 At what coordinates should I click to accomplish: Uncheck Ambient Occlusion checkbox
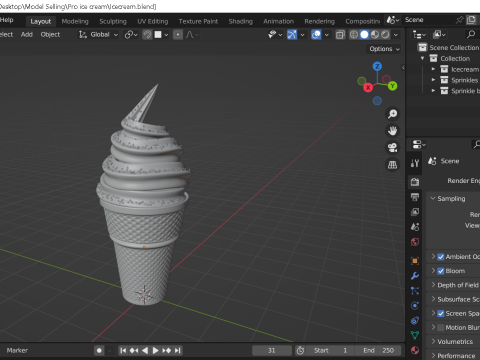pos(441,257)
